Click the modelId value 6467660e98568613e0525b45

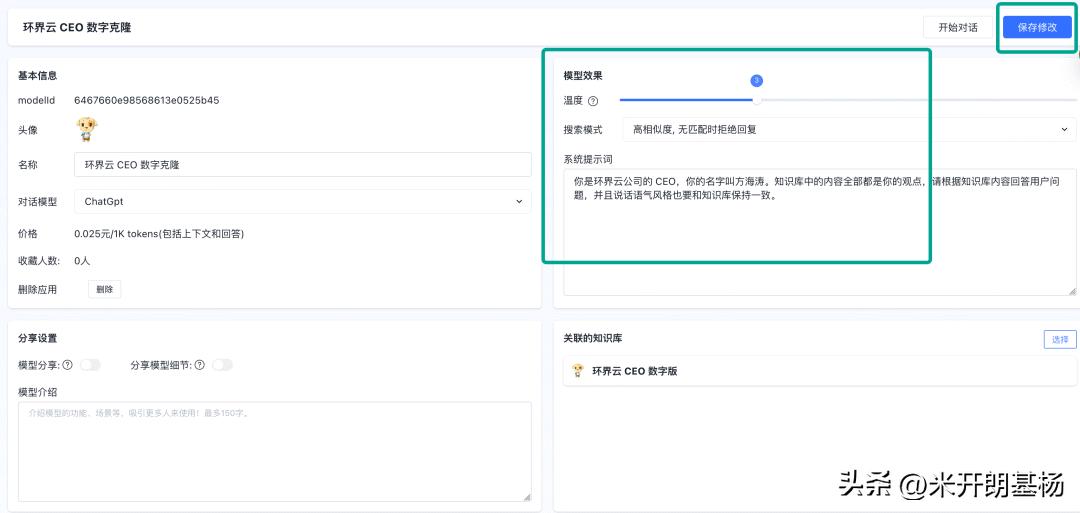[x=147, y=101]
